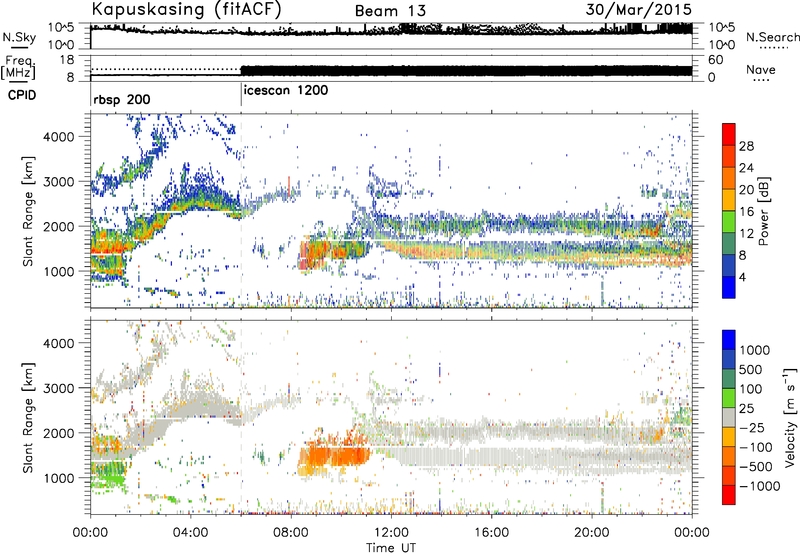Image resolution: width=800 pixels, height=554 pixels.
Task: Select the 04:00 time tick label
Action: 190,533
